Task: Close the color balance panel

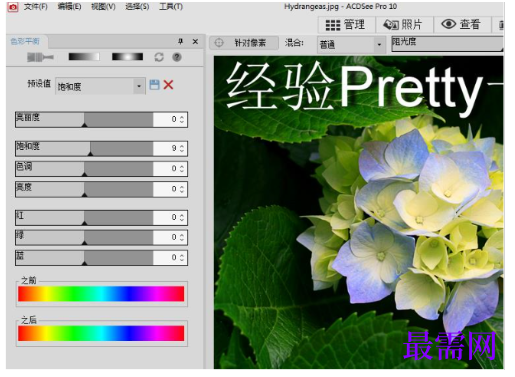Action: pyautogui.click(x=195, y=42)
